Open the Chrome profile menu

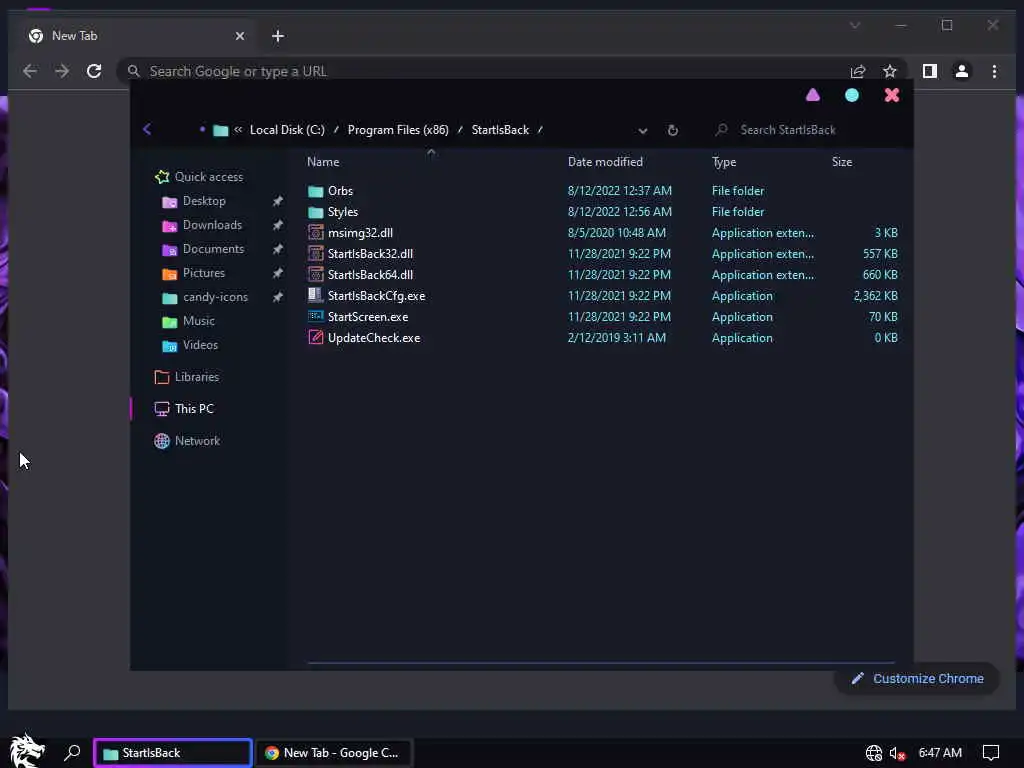[961, 71]
